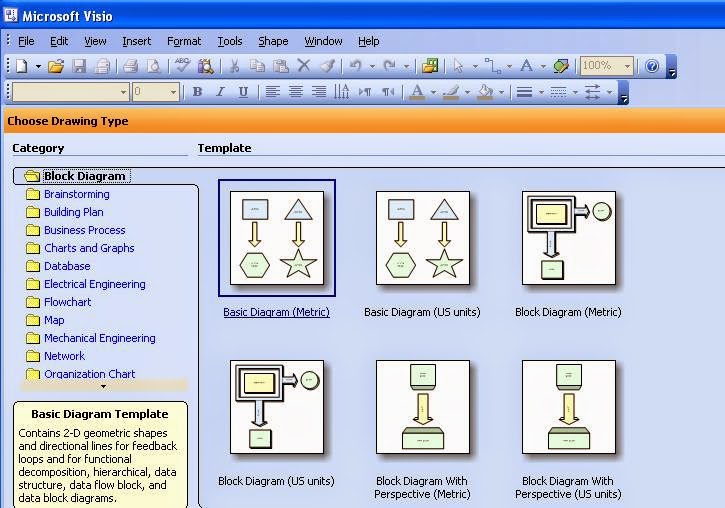Open the Connector tool dropdown arrow
The width and height of the screenshot is (725, 508).
pos(510,67)
